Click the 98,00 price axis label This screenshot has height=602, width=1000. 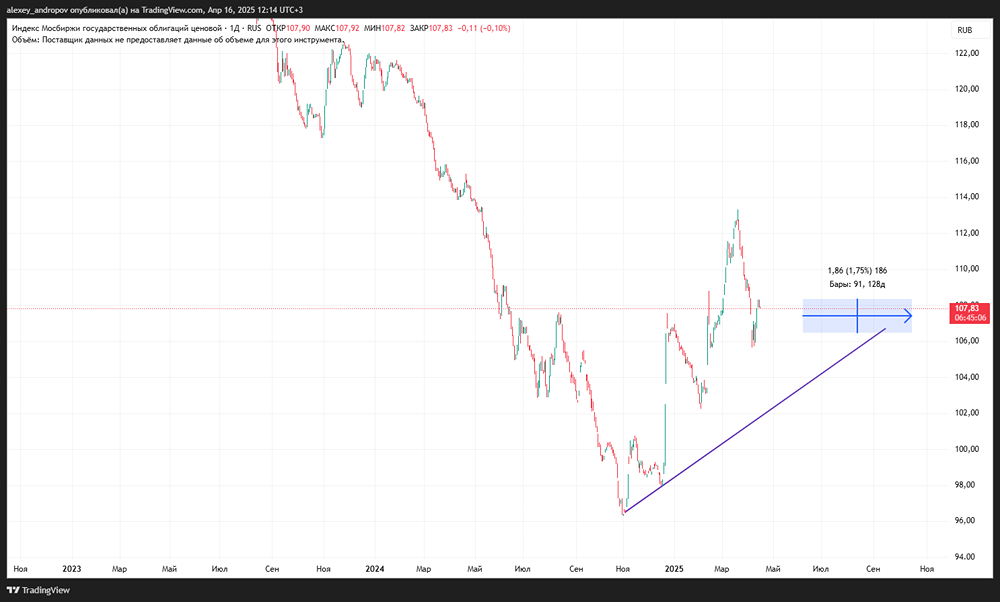[x=966, y=485]
